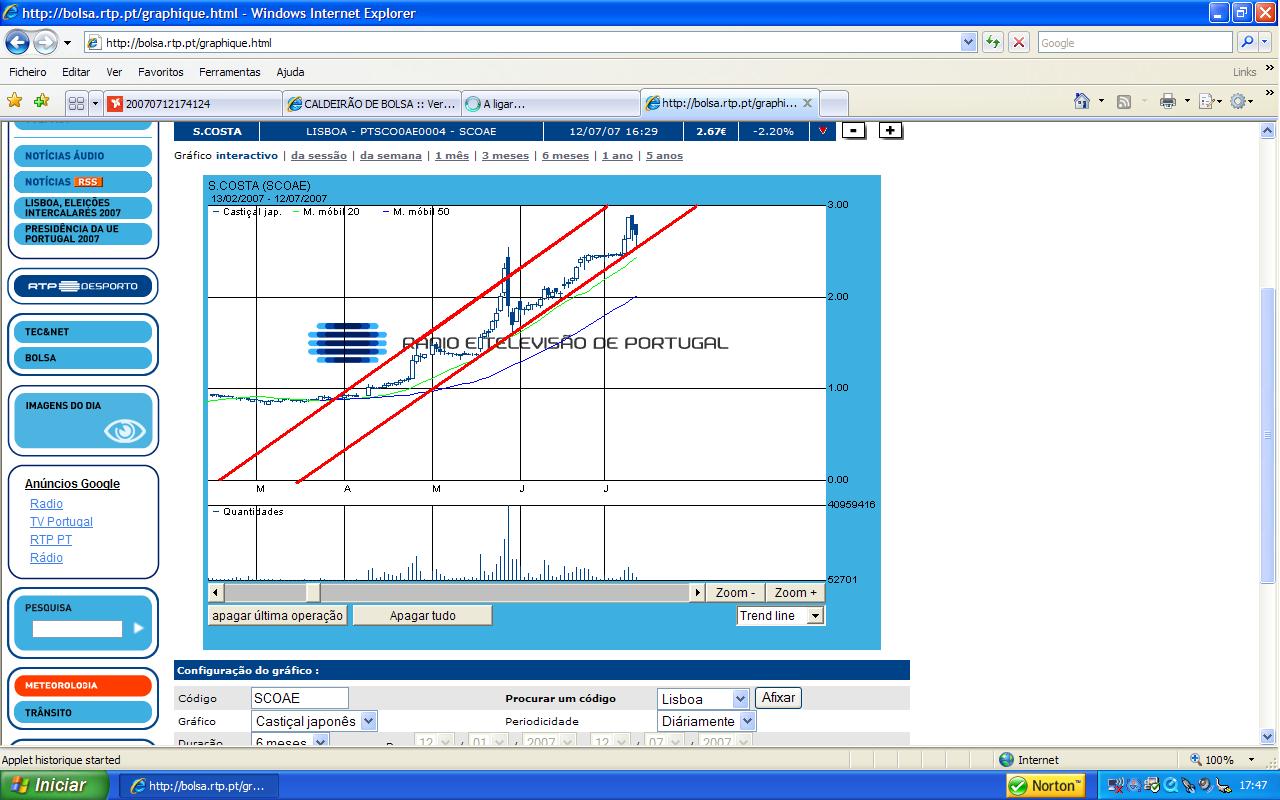
Task: Switch to the 20070712174124 tab
Action: pos(193,104)
